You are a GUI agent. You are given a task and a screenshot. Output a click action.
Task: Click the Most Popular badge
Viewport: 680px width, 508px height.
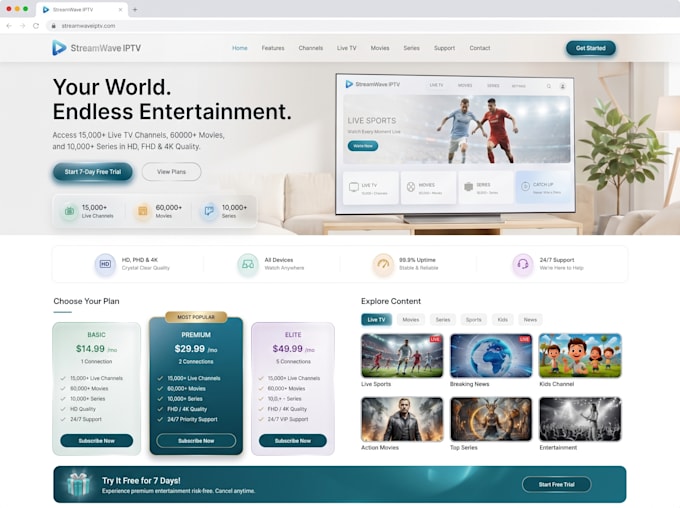point(196,317)
